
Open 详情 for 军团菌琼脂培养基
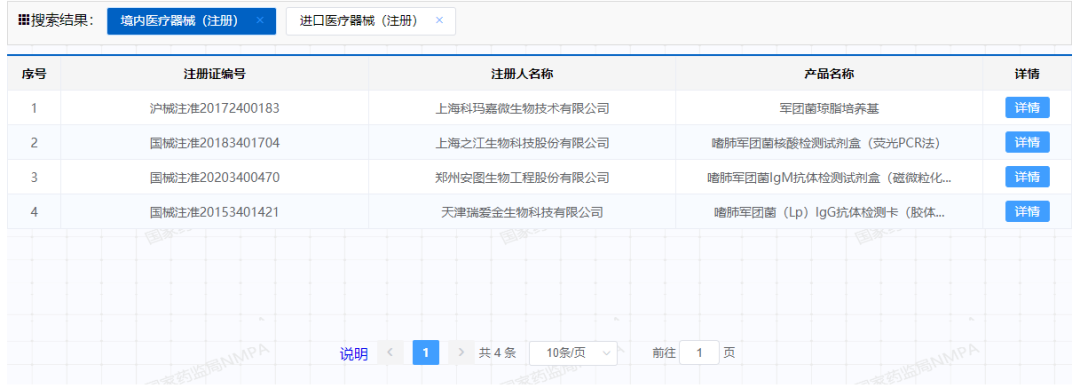tap(1027, 108)
